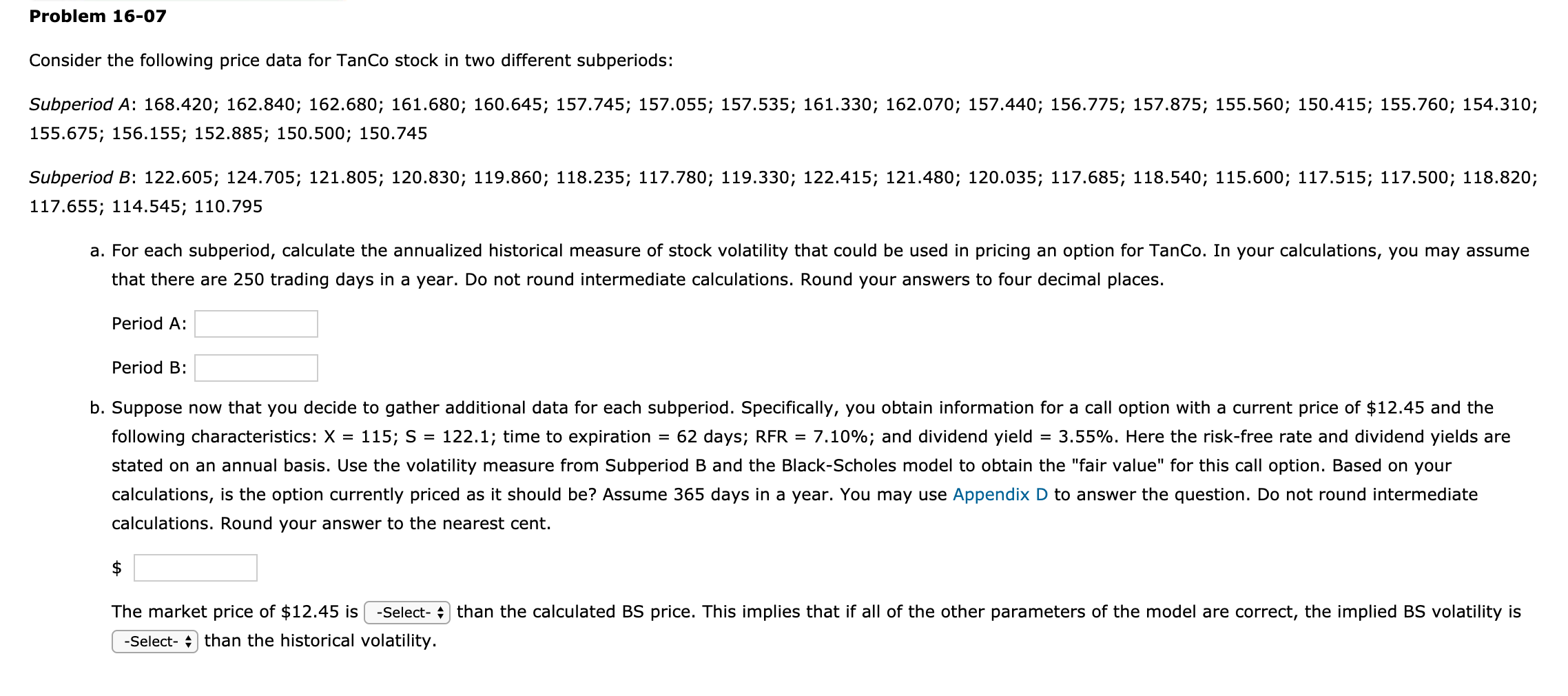Open the -Select- dropdown before "than the historical volatility"
1568x696 pixels.
pyautogui.click(x=153, y=640)
